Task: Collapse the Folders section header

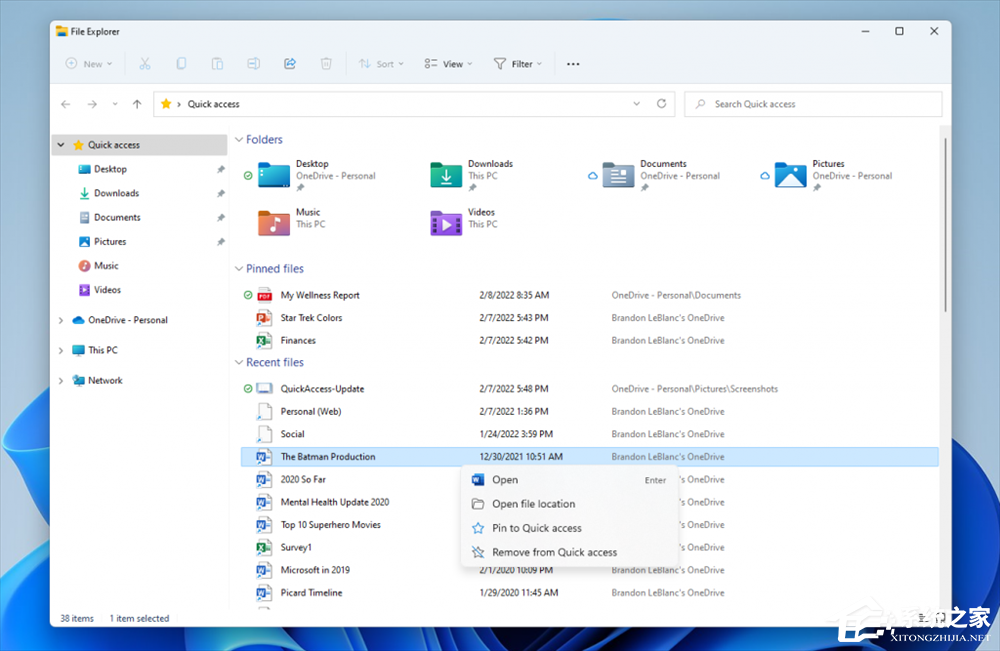Action: (238, 140)
